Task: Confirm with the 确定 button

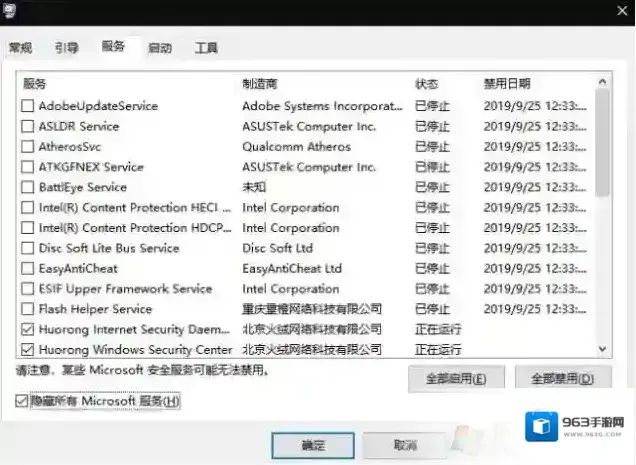Action: (x=313, y=446)
